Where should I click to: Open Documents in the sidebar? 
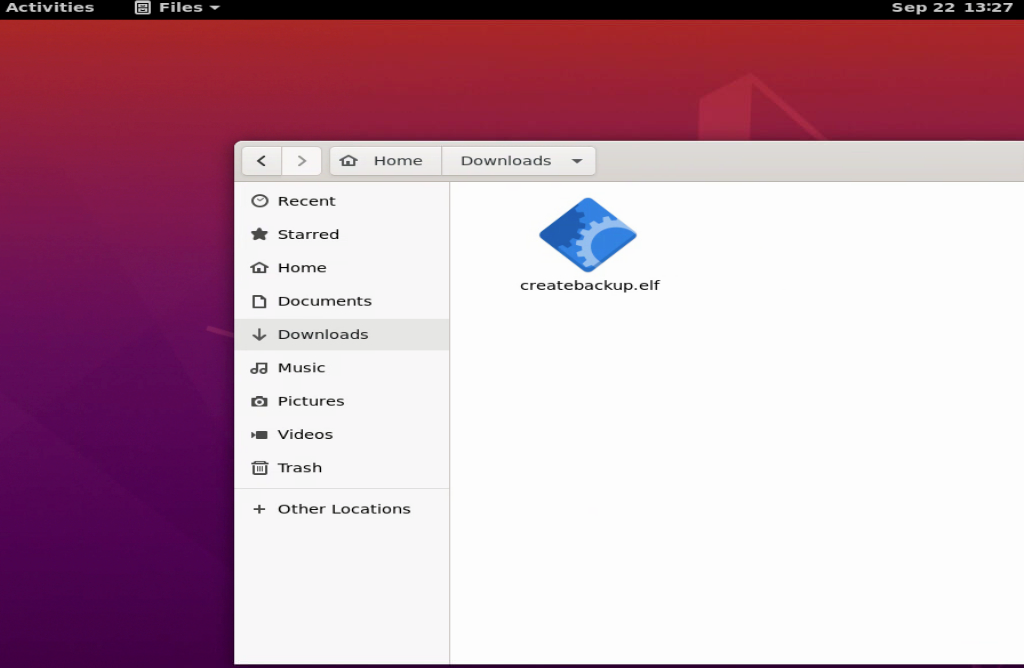tap(324, 301)
